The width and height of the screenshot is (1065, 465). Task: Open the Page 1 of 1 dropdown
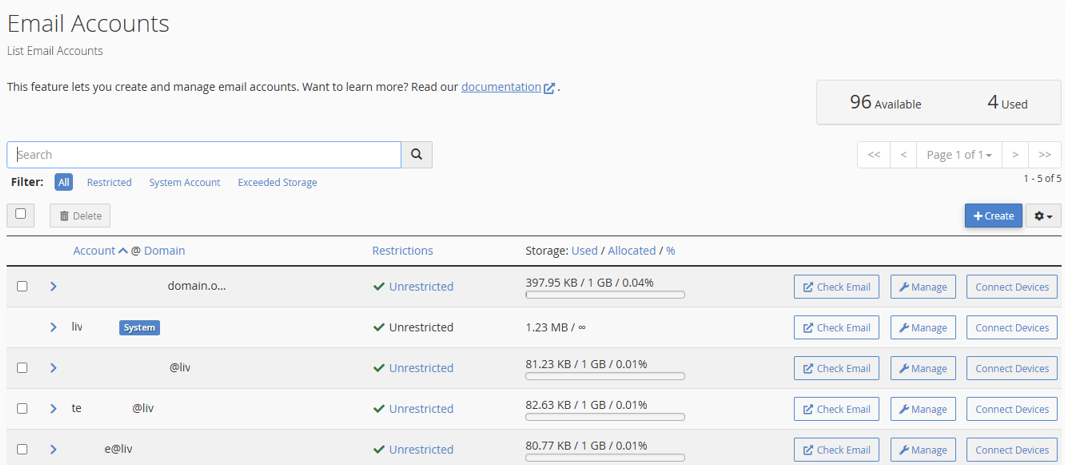959,155
